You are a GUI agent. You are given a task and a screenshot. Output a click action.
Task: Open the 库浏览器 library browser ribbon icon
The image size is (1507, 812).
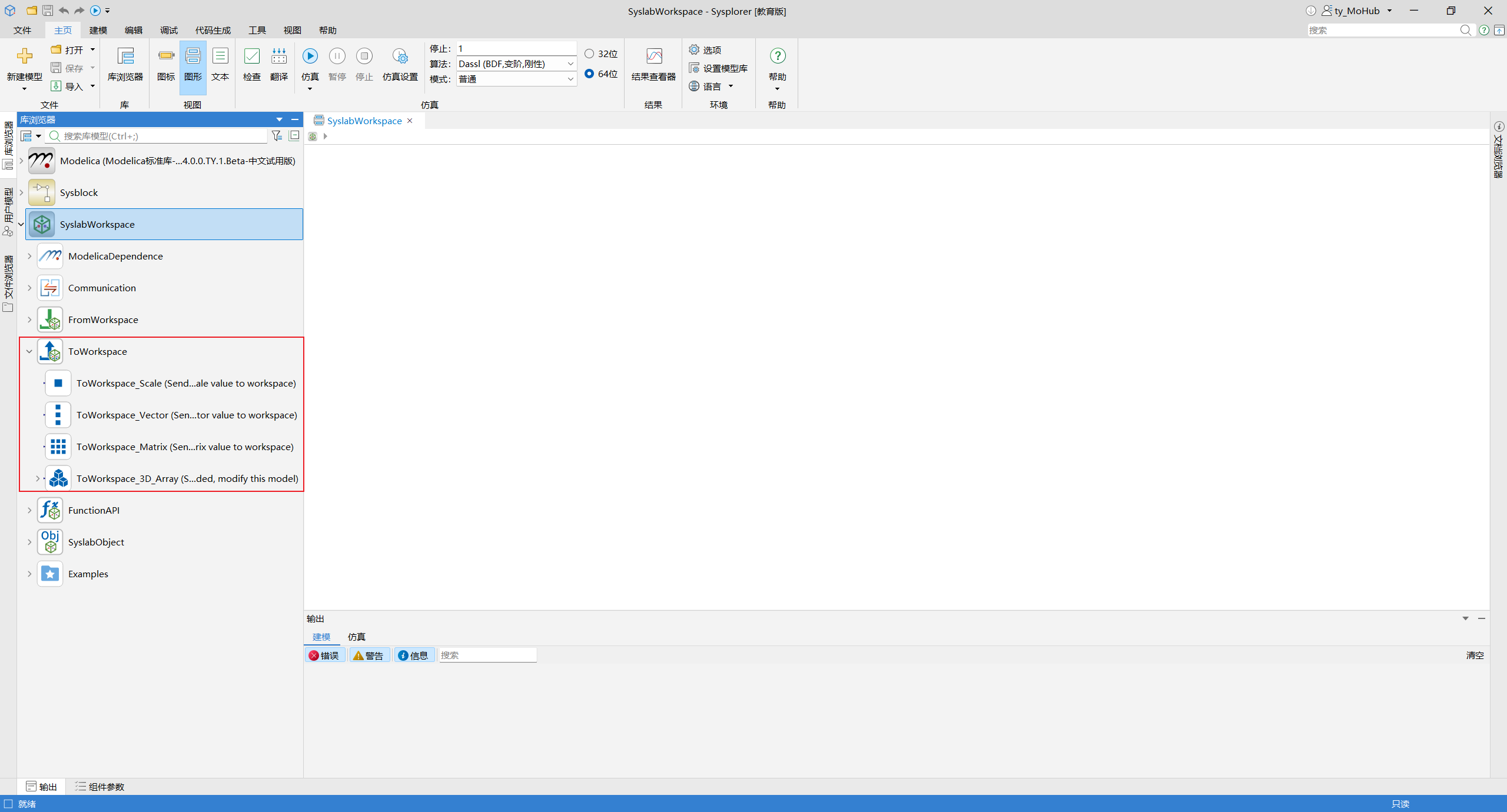(125, 56)
